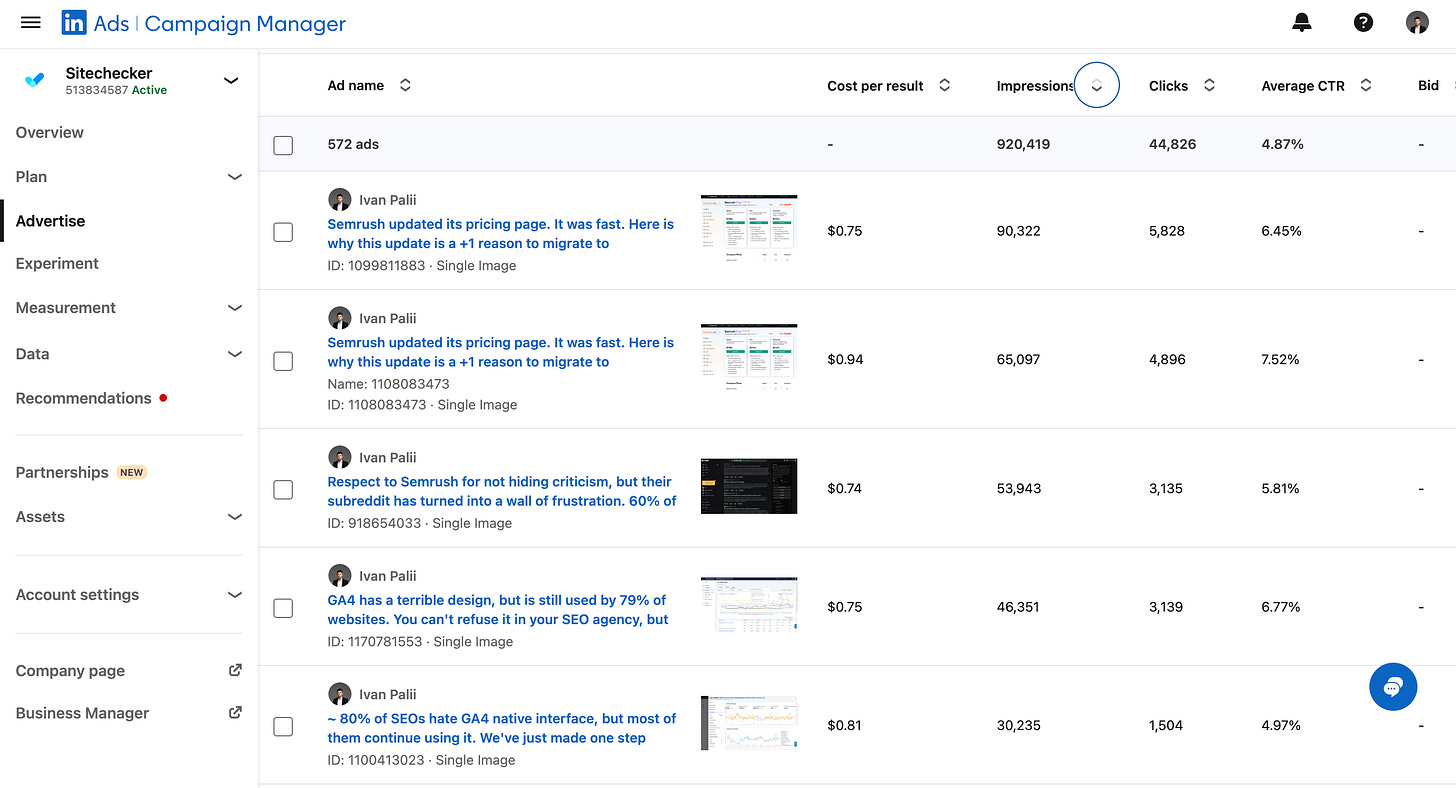This screenshot has height=788, width=1456.
Task: Open Plan in sidebar
Action: (31, 176)
